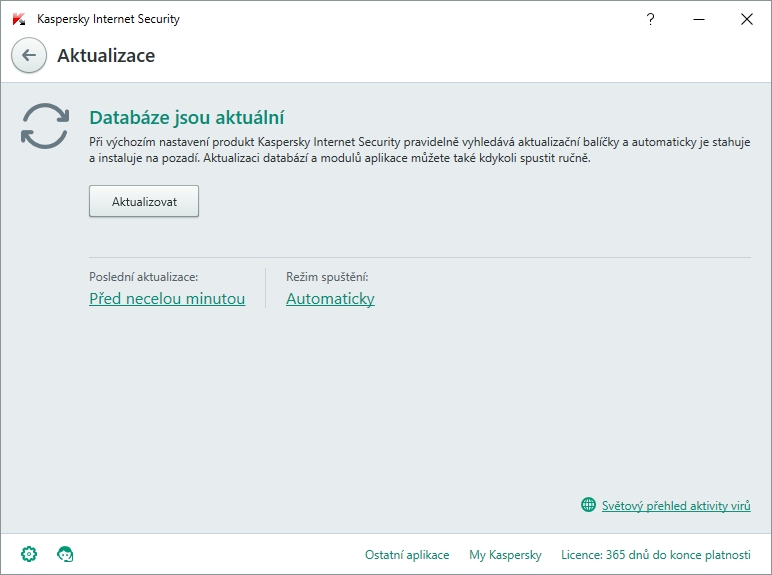The height and width of the screenshot is (575, 772).
Task: Click the Kaspersky logo in title bar
Action: [19, 19]
